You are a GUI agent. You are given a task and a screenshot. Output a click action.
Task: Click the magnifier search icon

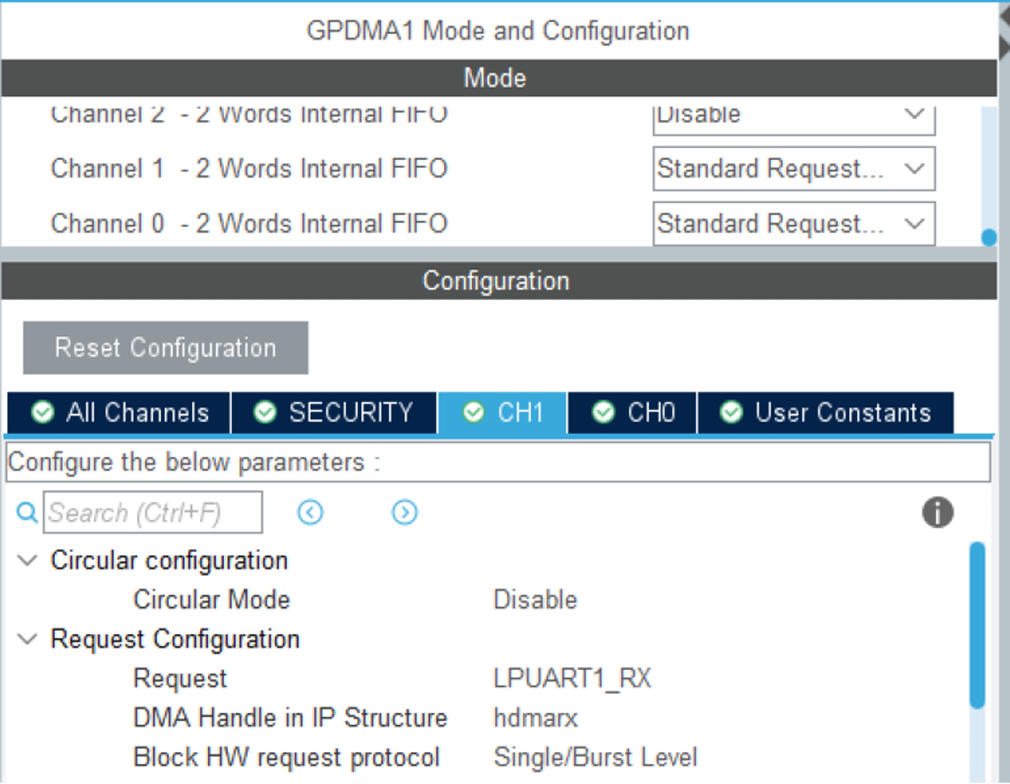tap(26, 513)
